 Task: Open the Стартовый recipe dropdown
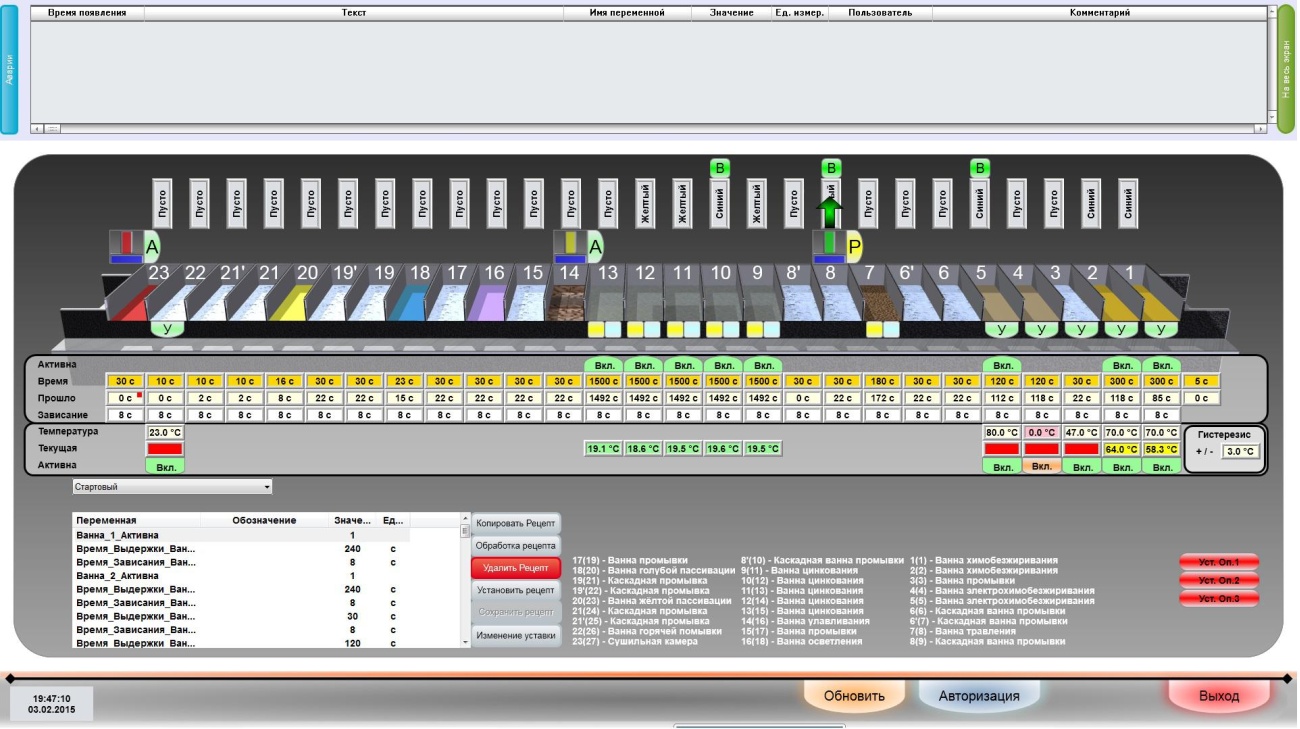coord(172,487)
